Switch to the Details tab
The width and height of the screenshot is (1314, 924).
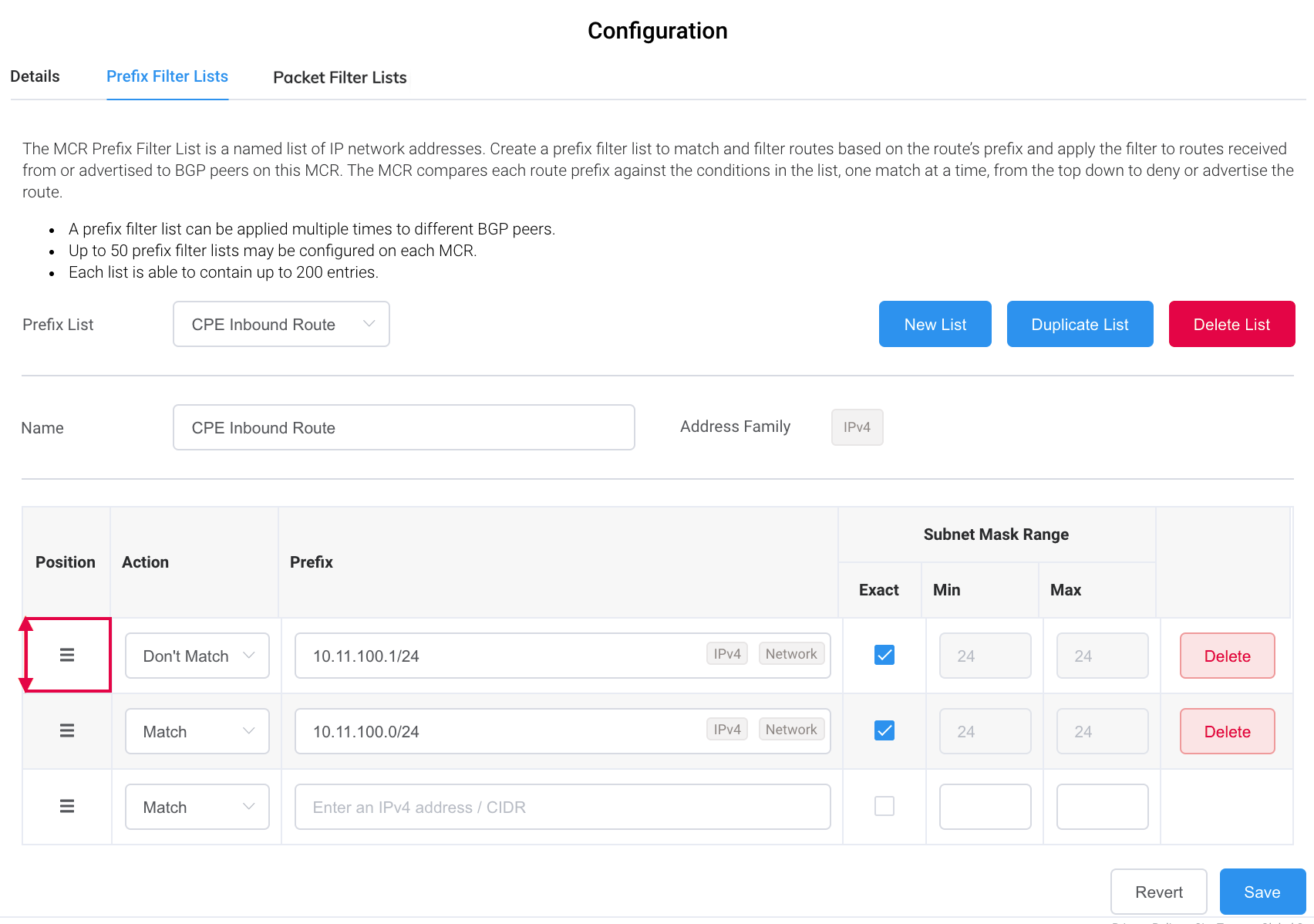click(35, 76)
